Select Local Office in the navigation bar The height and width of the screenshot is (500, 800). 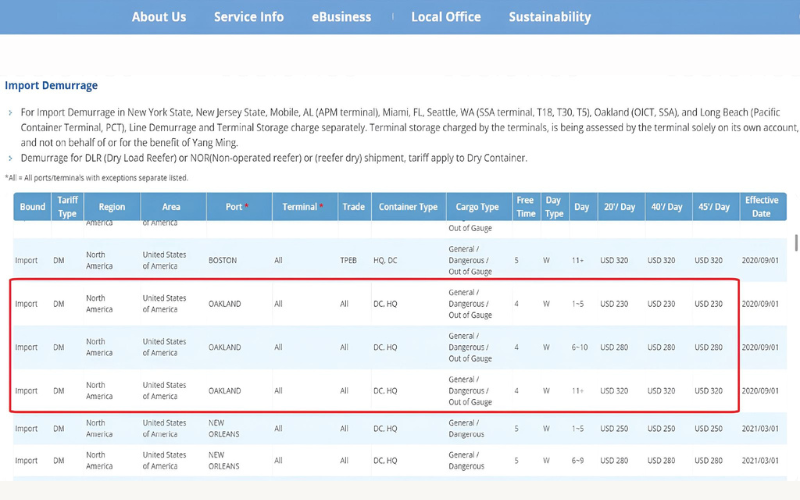click(x=445, y=17)
